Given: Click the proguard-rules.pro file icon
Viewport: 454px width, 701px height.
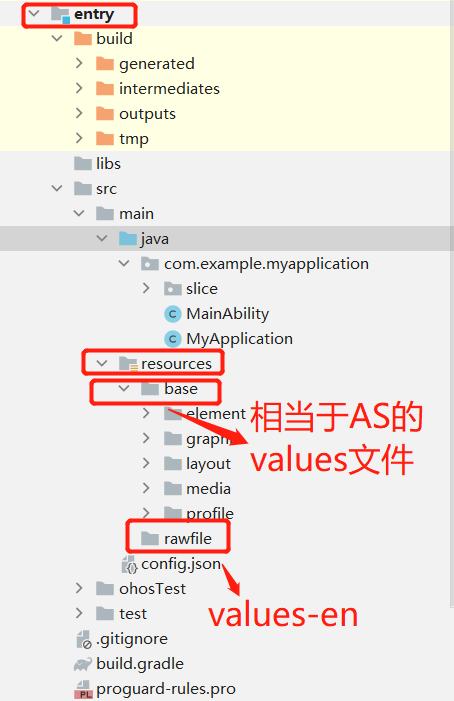Looking at the screenshot, I should tap(84, 689).
